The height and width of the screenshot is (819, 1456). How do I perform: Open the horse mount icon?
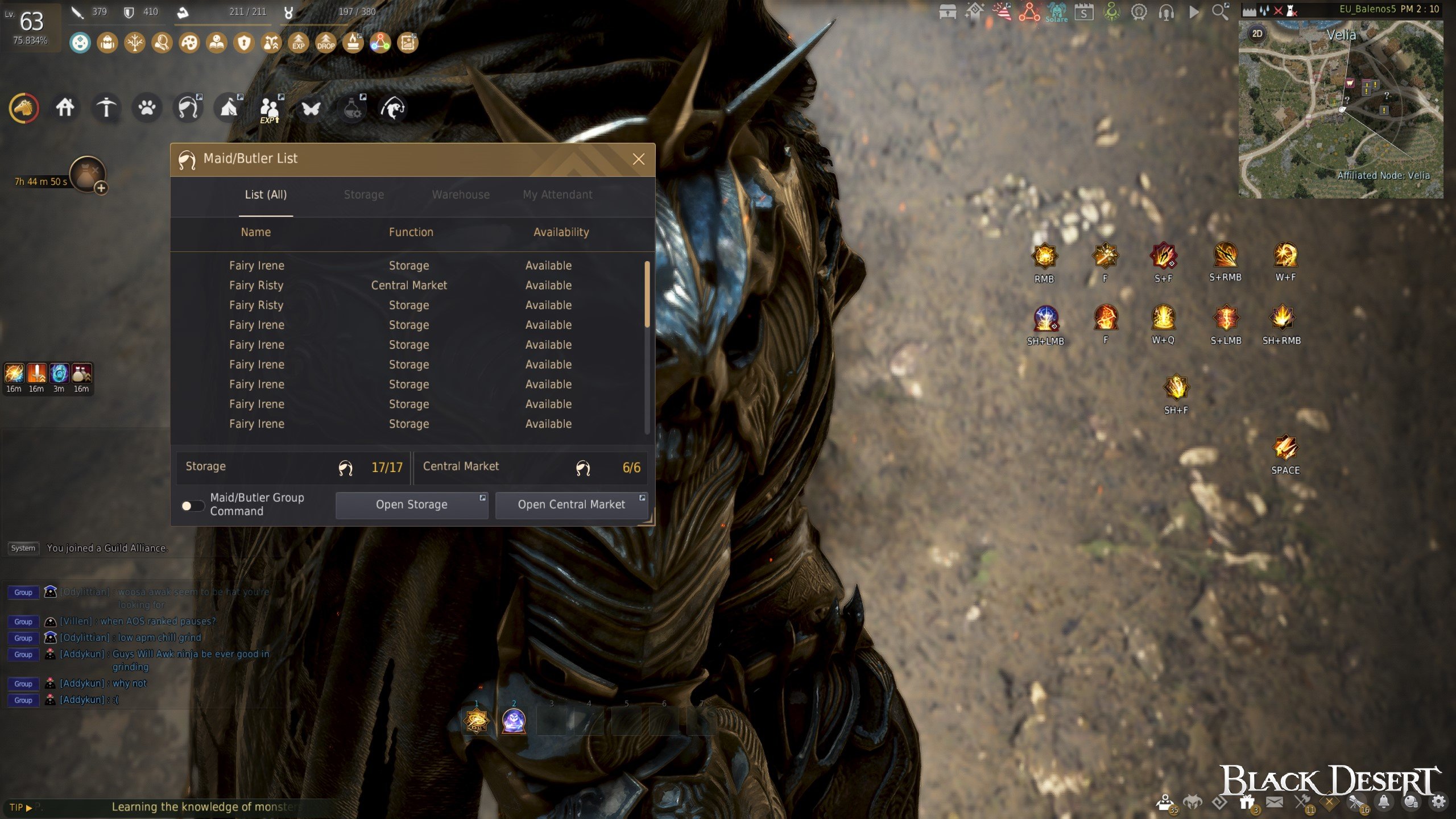[x=24, y=108]
